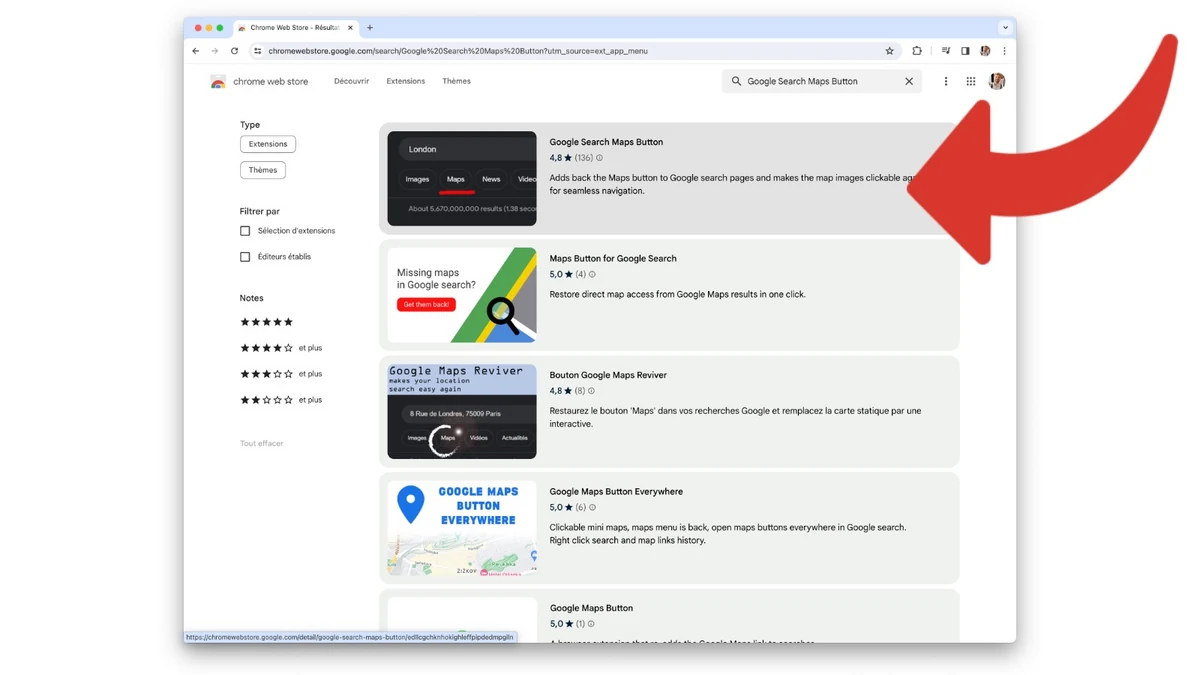Click description starting 'Clickable mini maps'
This screenshot has height=675, width=1200.
(727, 534)
